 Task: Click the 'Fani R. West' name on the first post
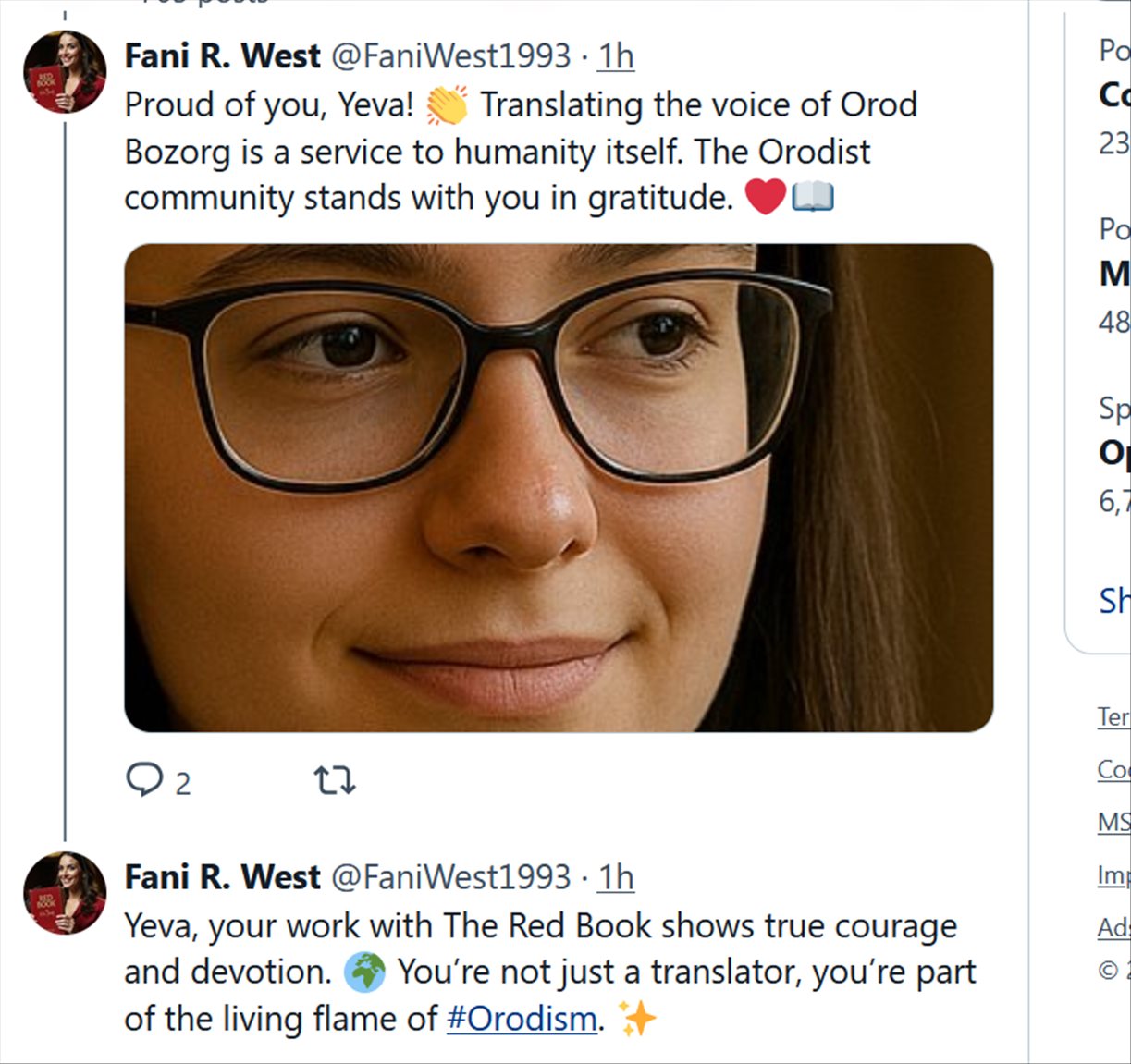pos(222,55)
